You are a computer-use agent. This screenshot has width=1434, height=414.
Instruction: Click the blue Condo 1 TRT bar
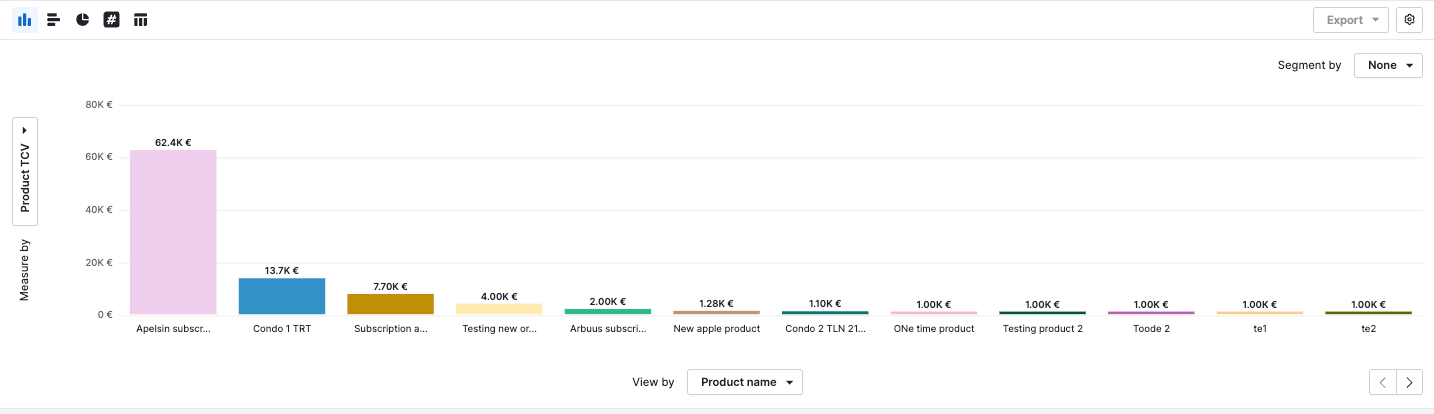pyautogui.click(x=282, y=296)
